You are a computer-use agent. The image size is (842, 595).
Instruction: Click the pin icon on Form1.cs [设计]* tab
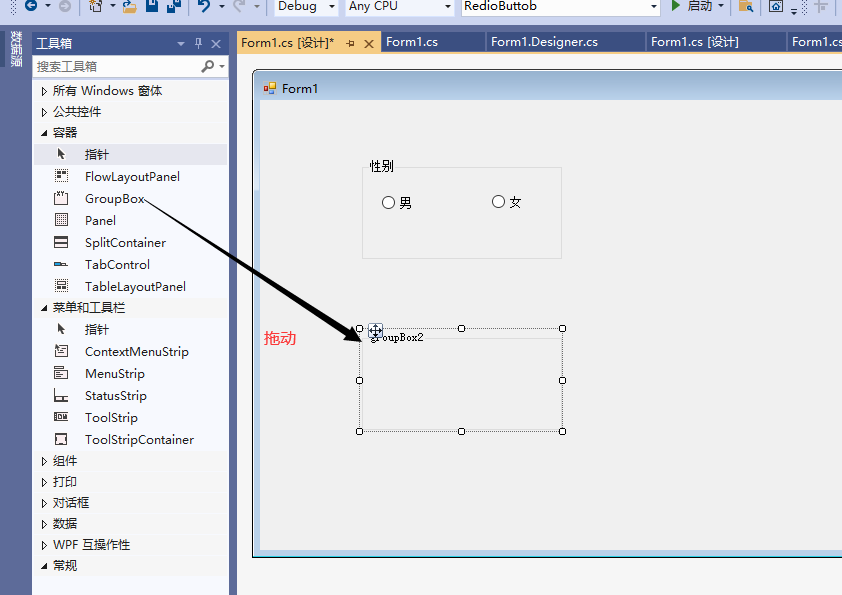[x=351, y=43]
